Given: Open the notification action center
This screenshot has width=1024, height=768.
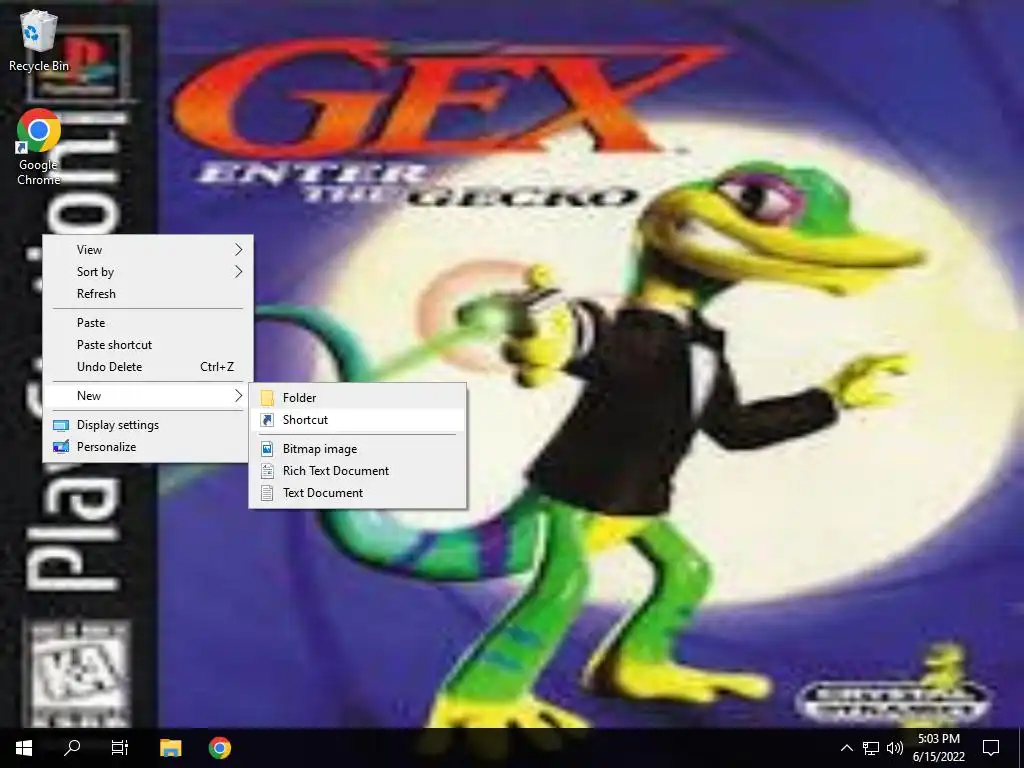Looking at the screenshot, I should click(x=991, y=748).
